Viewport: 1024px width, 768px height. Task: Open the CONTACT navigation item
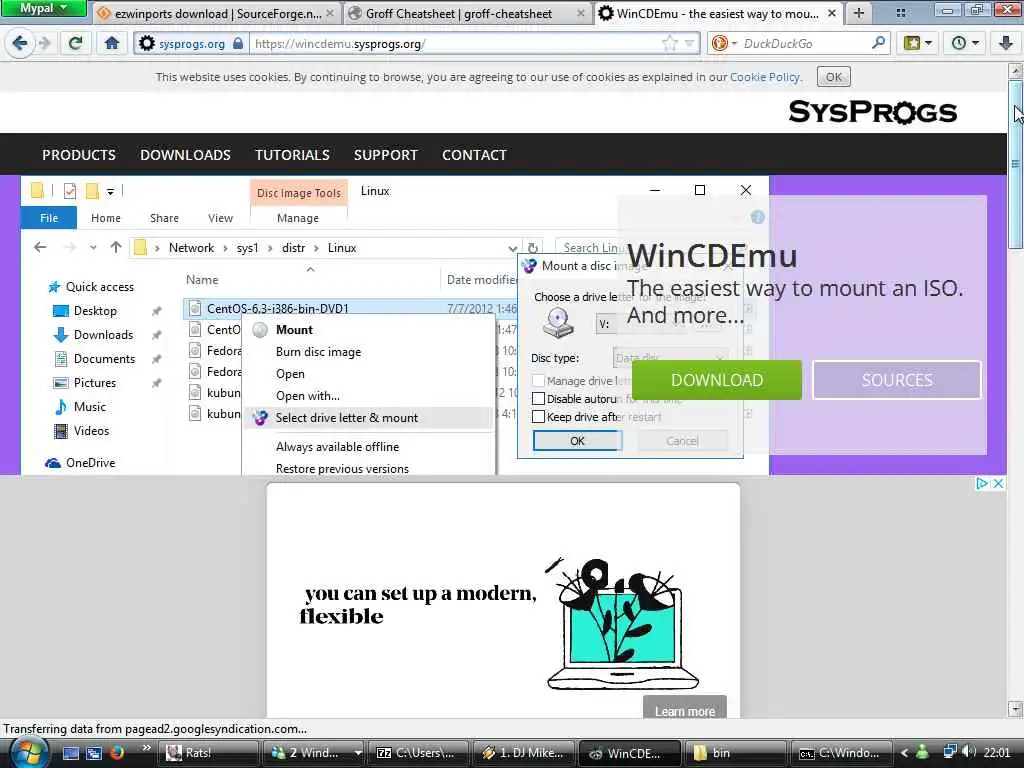474,155
